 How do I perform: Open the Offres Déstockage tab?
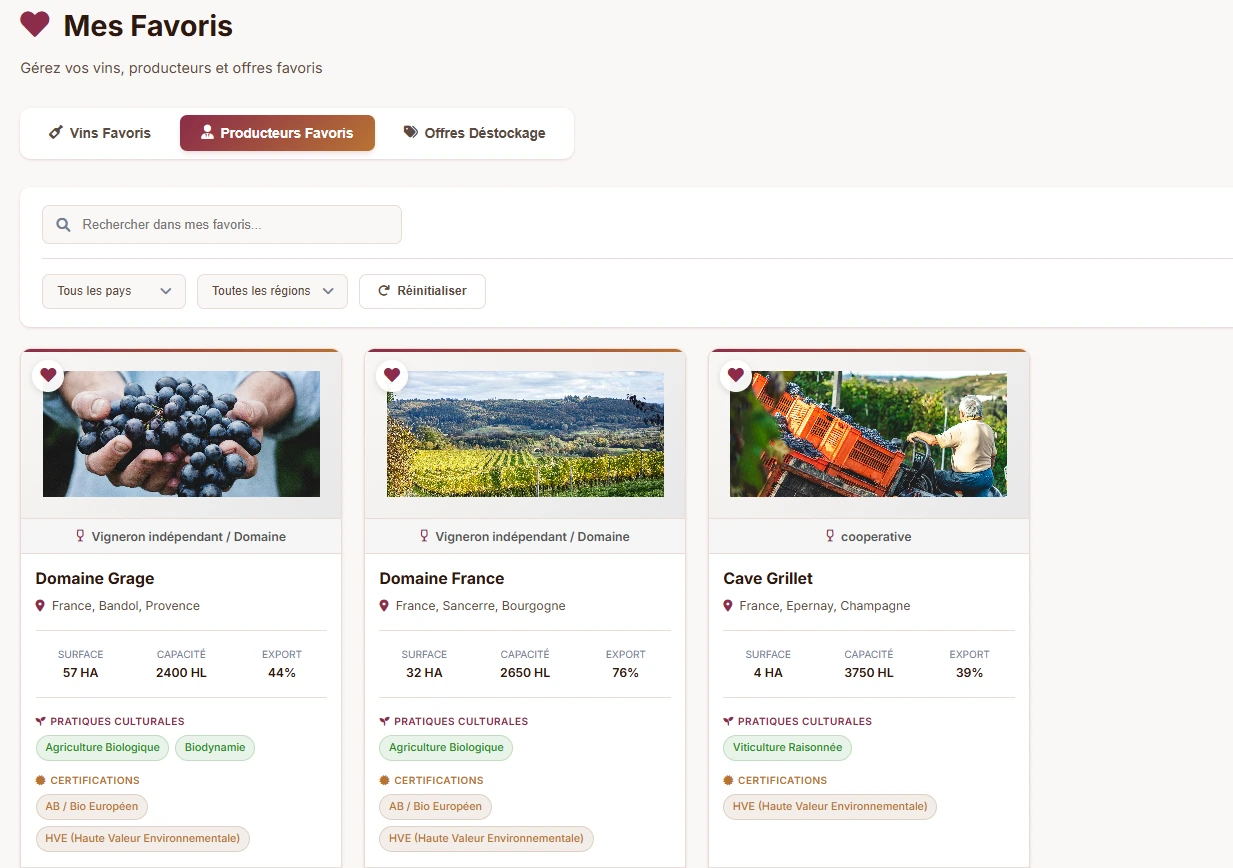click(x=475, y=133)
